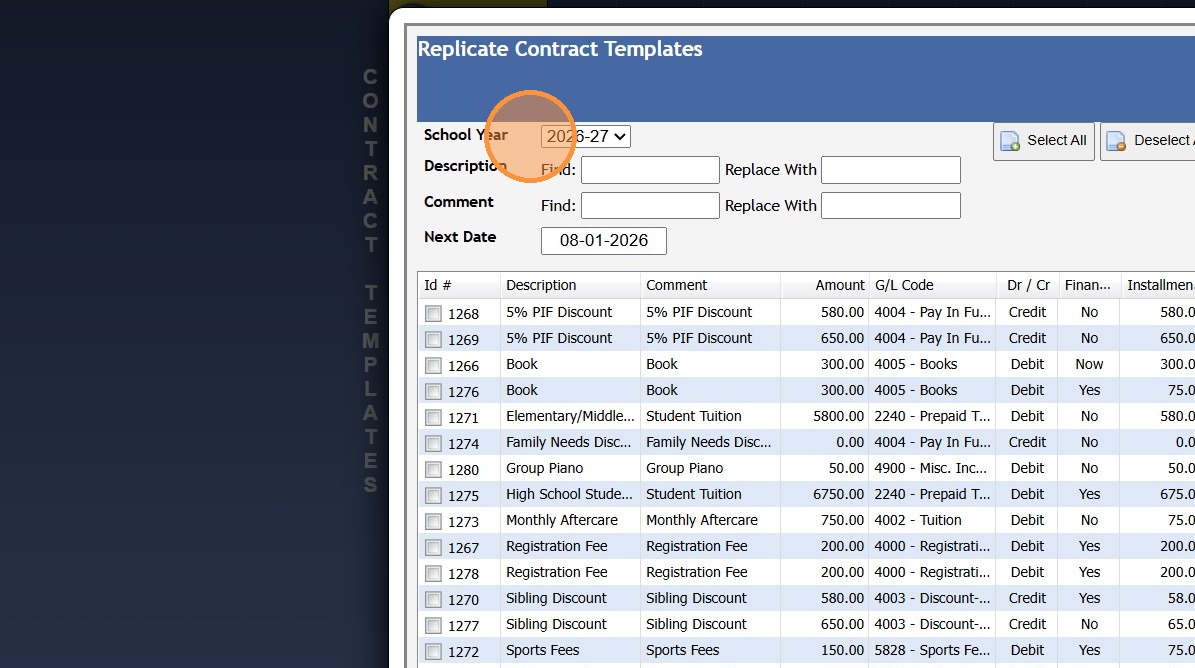Click the Description Find input field
This screenshot has height=668, width=1195.
click(650, 170)
